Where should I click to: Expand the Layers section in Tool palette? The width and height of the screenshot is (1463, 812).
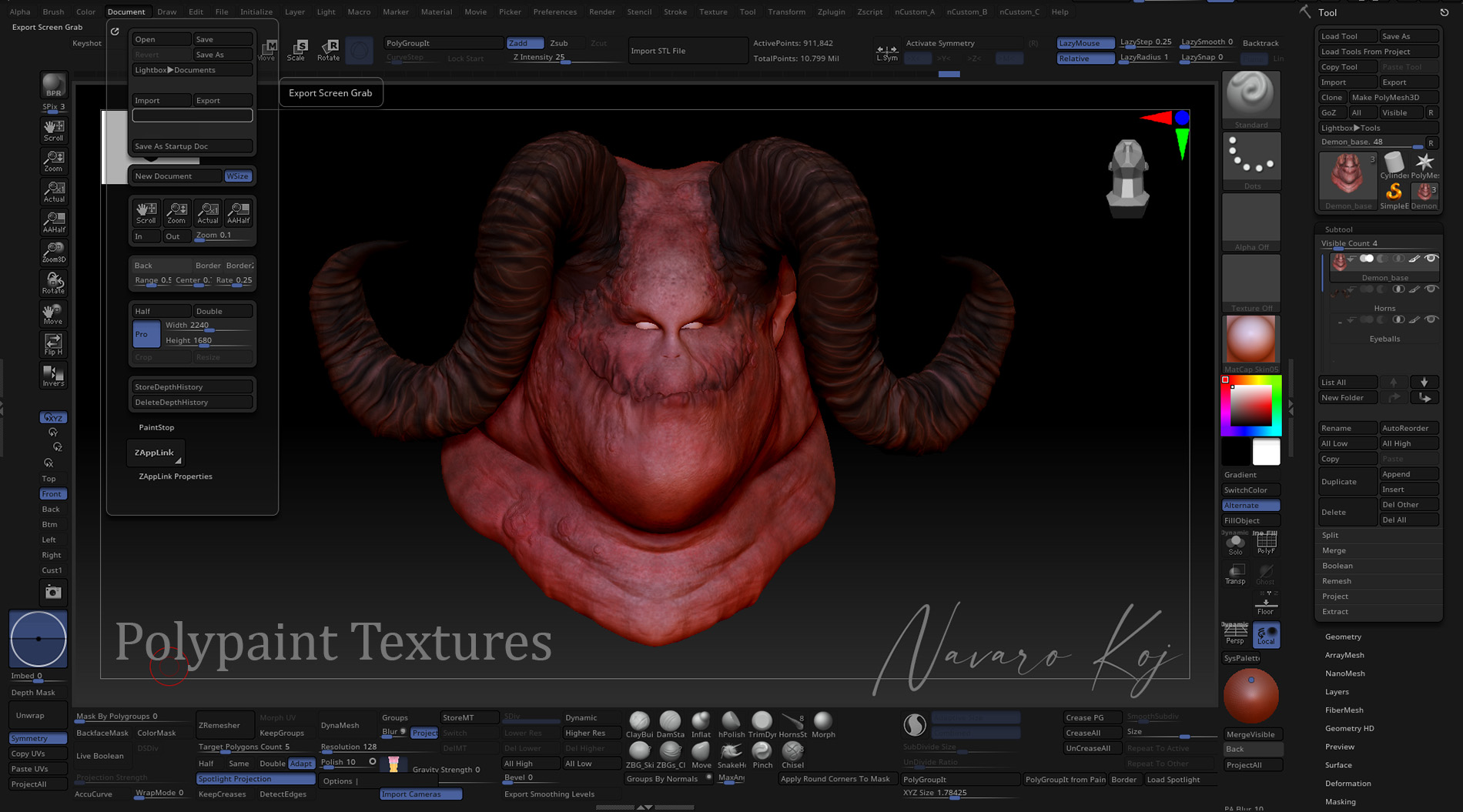pyautogui.click(x=1337, y=692)
